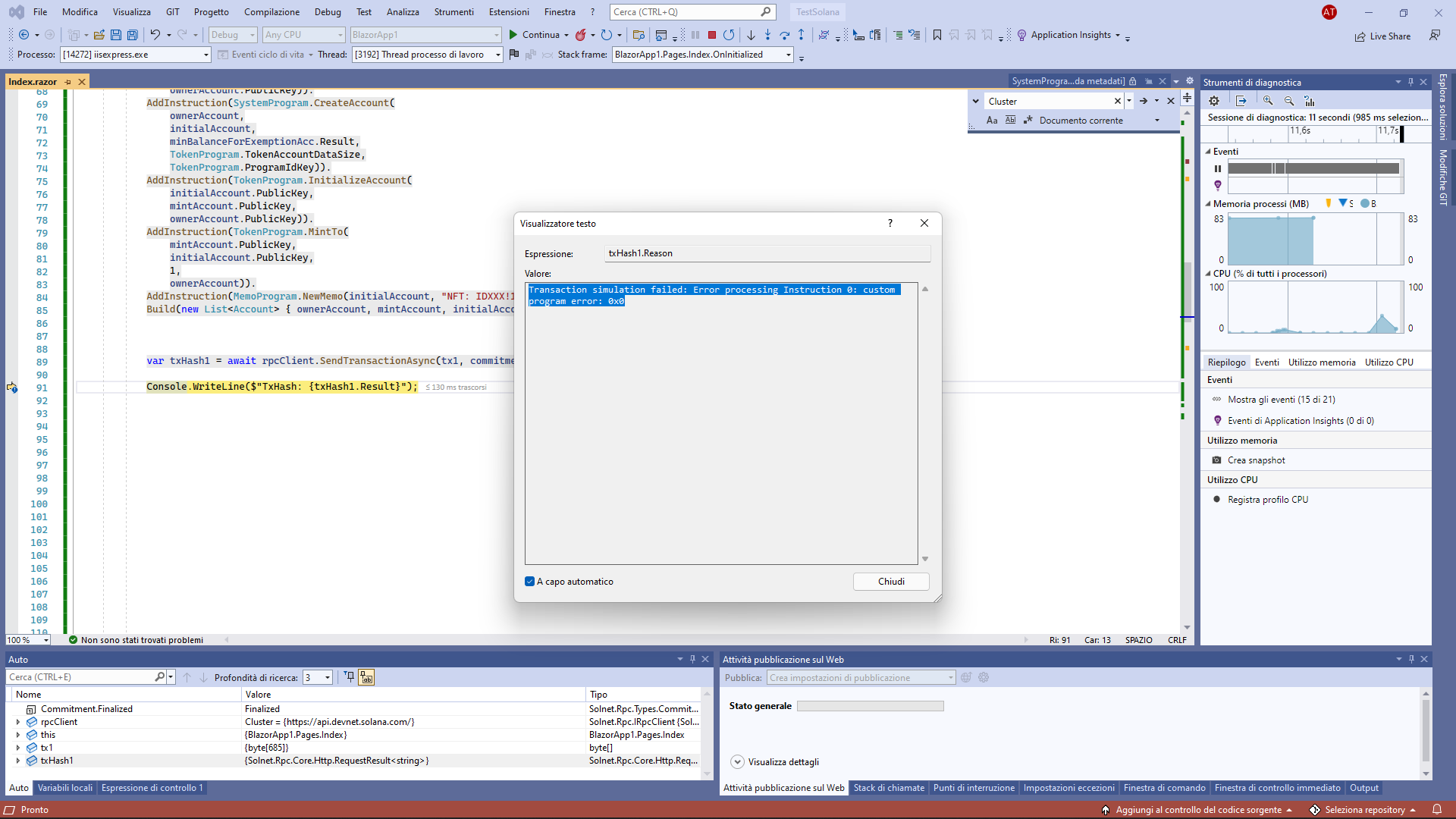The image size is (1456, 819).
Task: Uncheck A capo automatico in the text visualizer
Action: point(529,581)
